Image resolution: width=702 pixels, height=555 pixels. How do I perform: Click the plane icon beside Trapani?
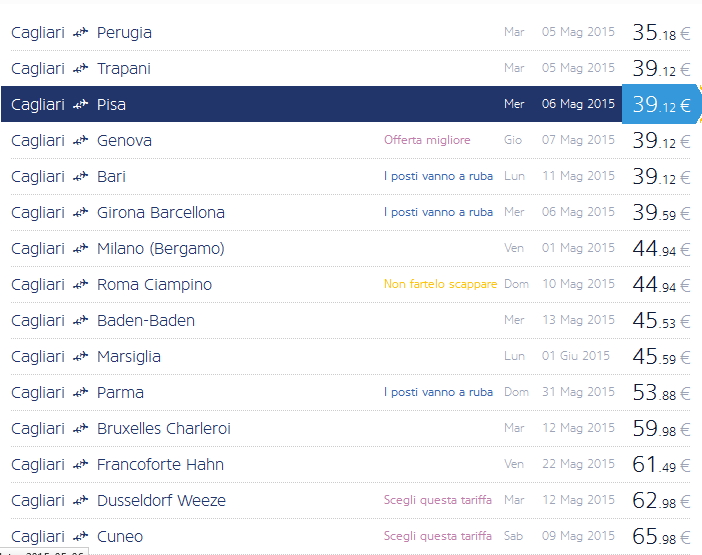[x=81, y=69]
